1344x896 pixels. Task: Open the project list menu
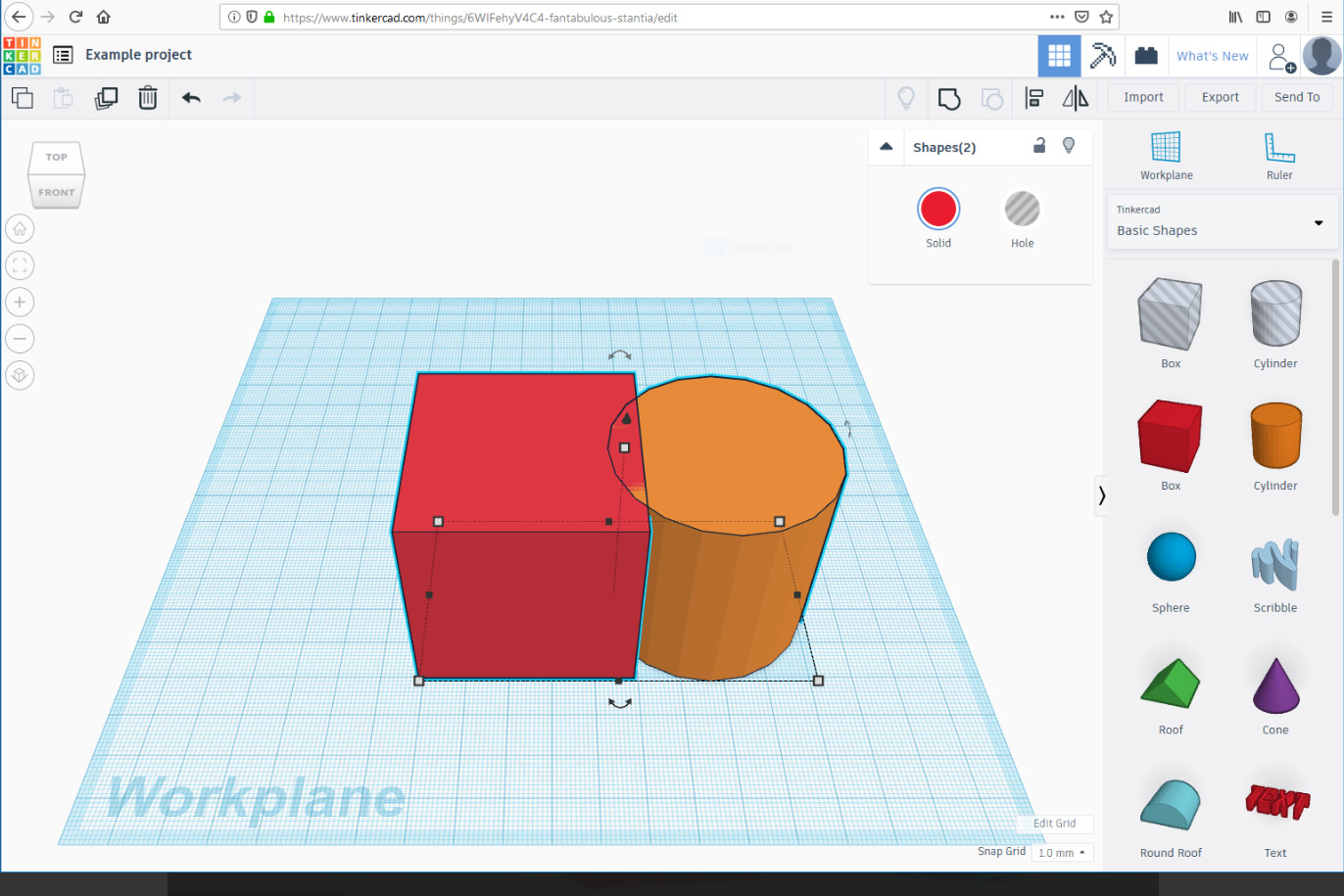pyautogui.click(x=63, y=55)
